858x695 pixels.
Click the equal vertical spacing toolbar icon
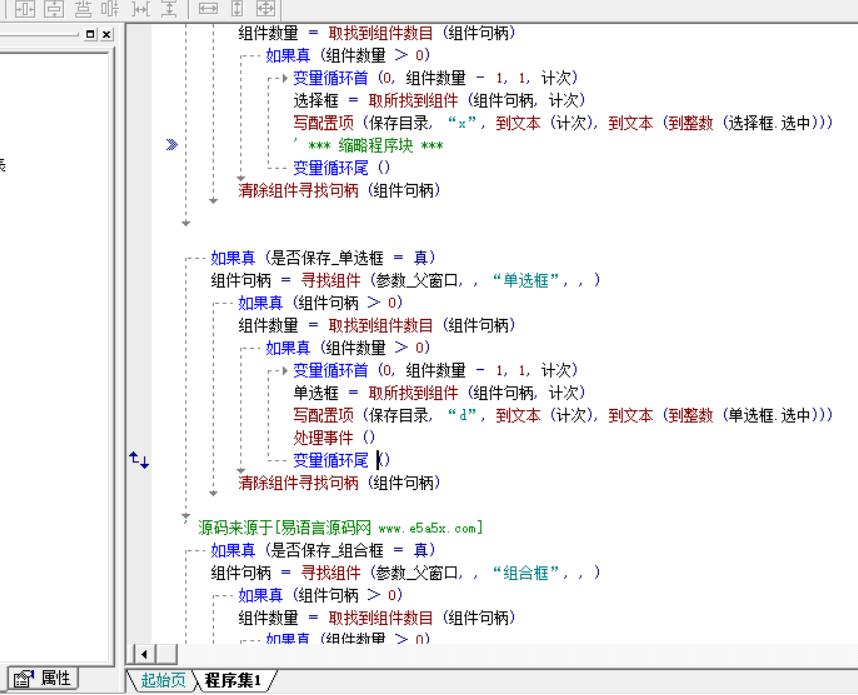point(169,9)
